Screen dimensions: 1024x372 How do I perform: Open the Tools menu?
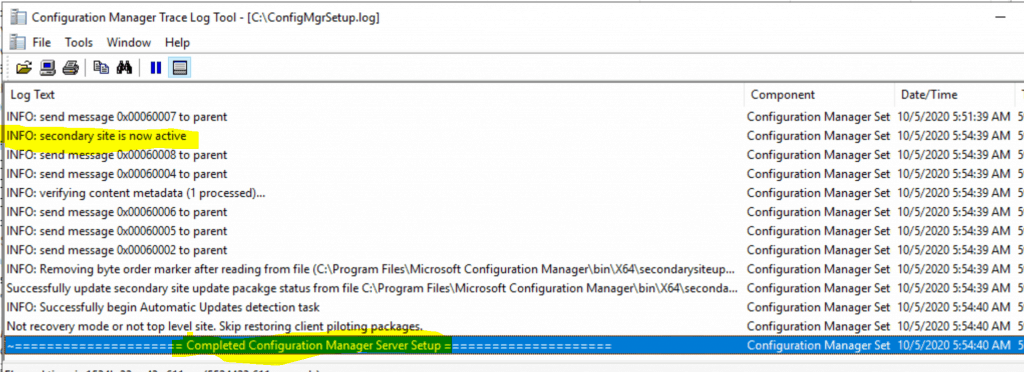pos(79,42)
